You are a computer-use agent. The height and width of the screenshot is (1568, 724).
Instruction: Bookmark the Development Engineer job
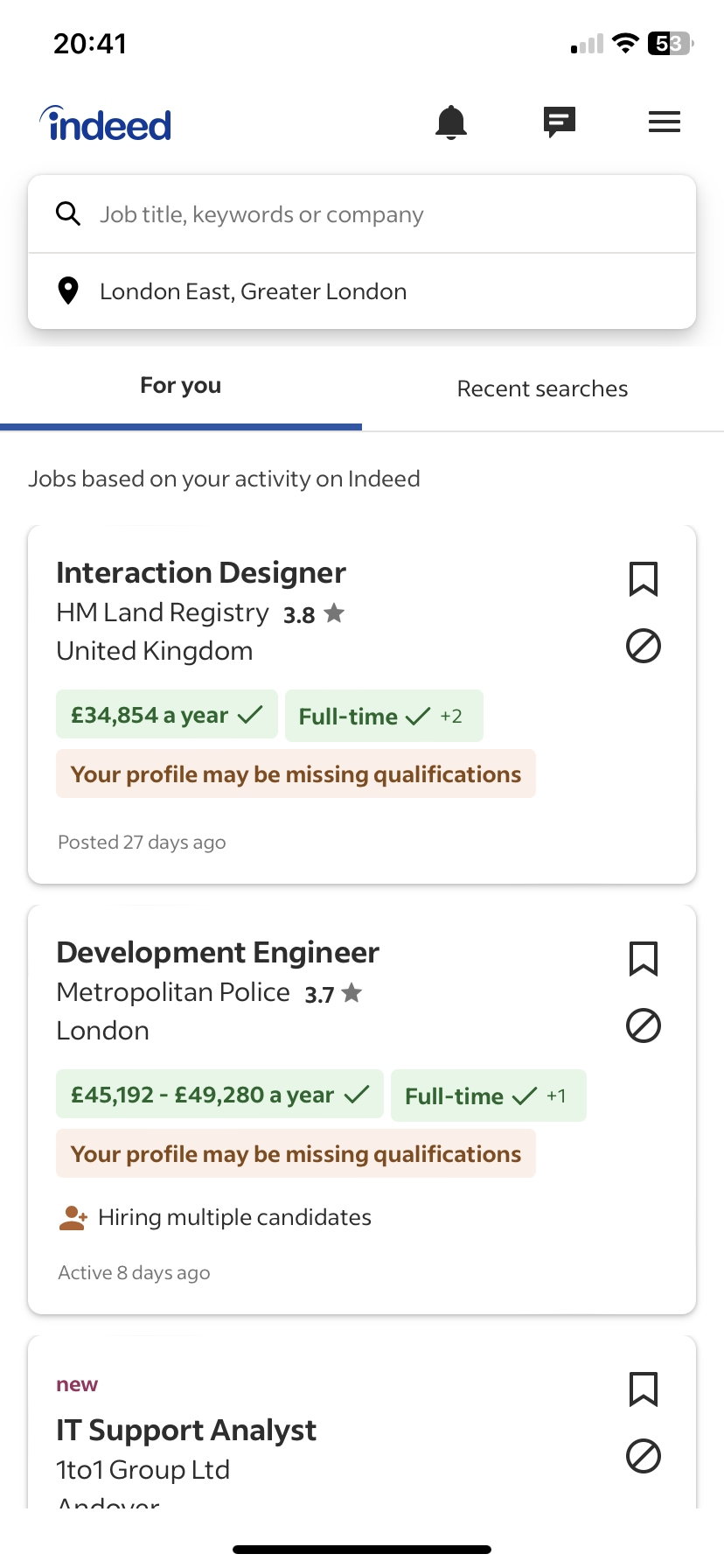[x=644, y=959]
